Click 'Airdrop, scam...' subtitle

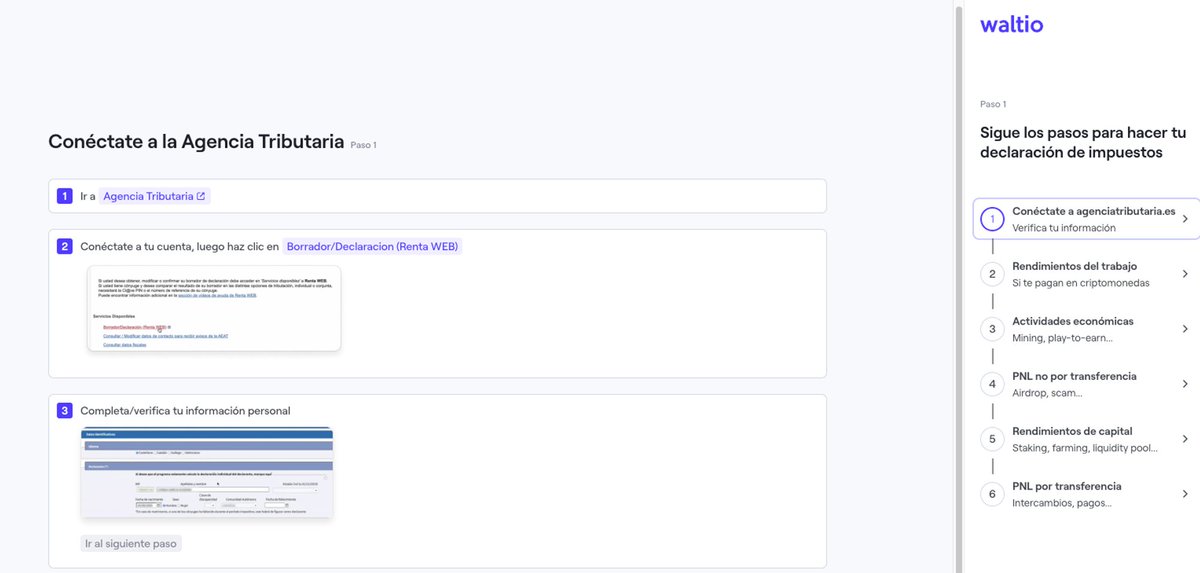(x=1047, y=393)
